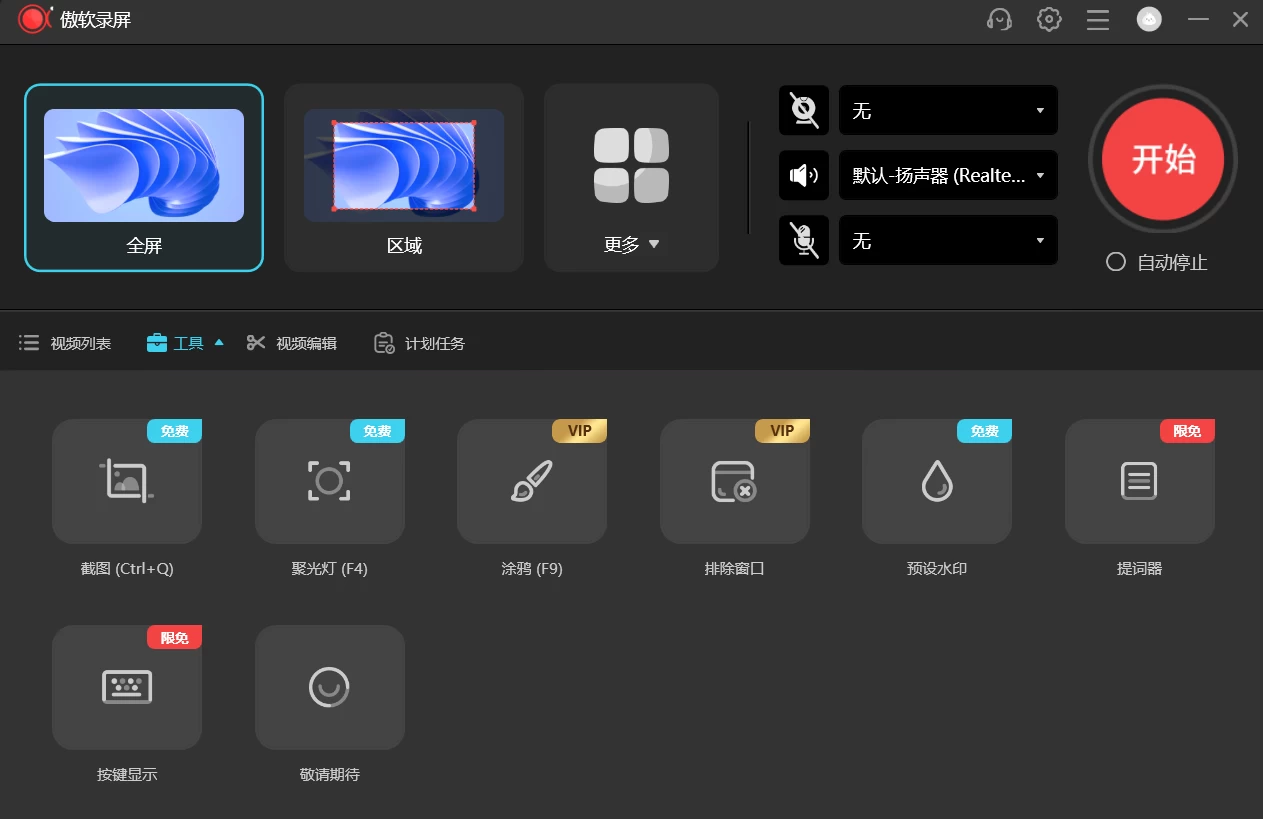This screenshot has height=819, width=1263.
Task: Click the customer support headset icon
Action: tap(999, 19)
